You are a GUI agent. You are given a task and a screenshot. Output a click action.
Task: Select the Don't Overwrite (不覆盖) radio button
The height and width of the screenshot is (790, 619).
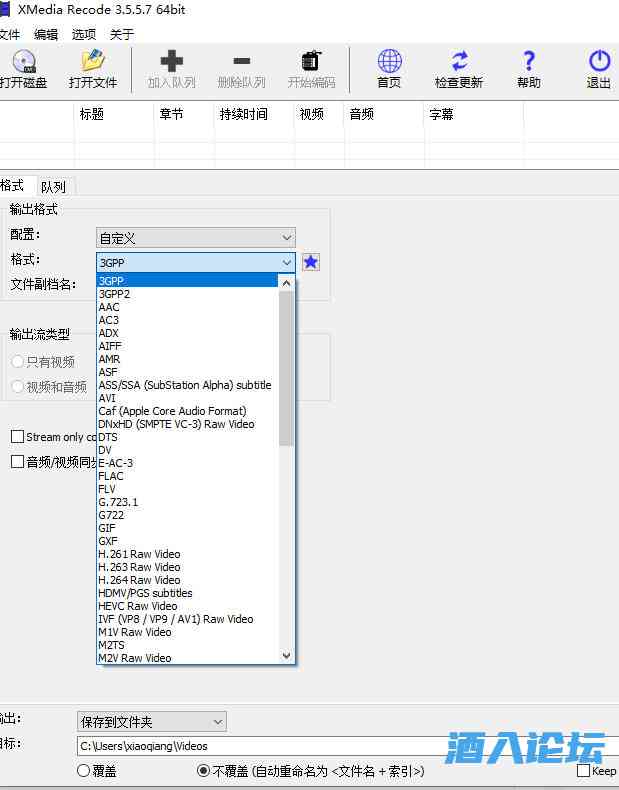(x=203, y=771)
